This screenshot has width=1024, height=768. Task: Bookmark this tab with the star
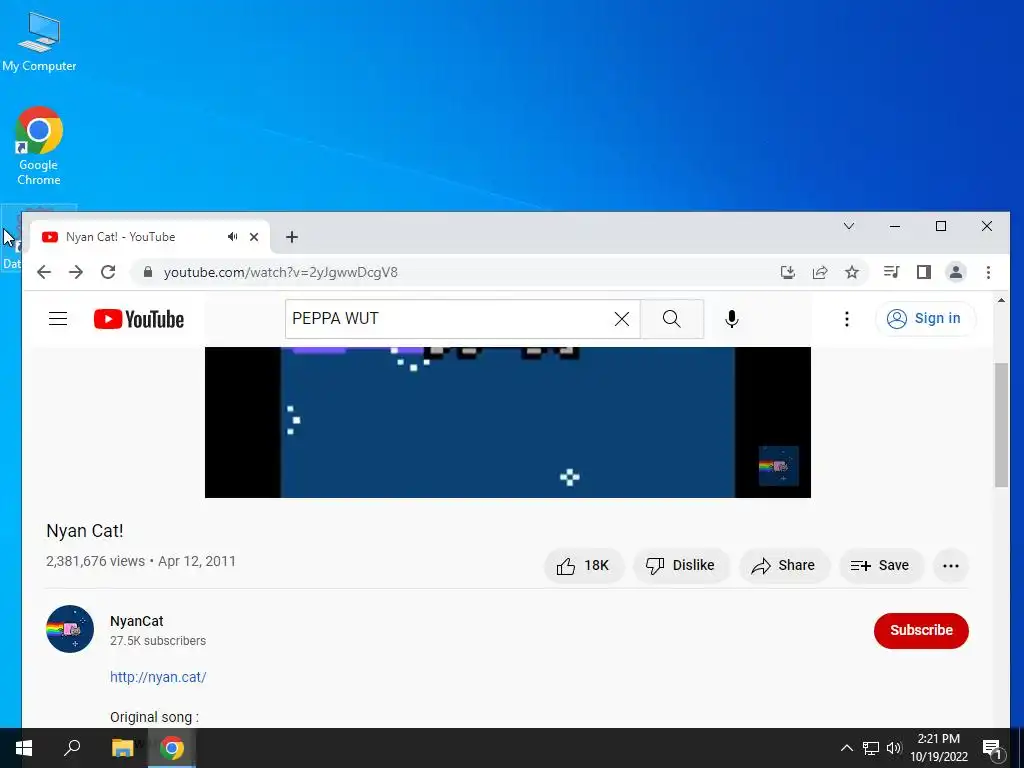(x=852, y=272)
